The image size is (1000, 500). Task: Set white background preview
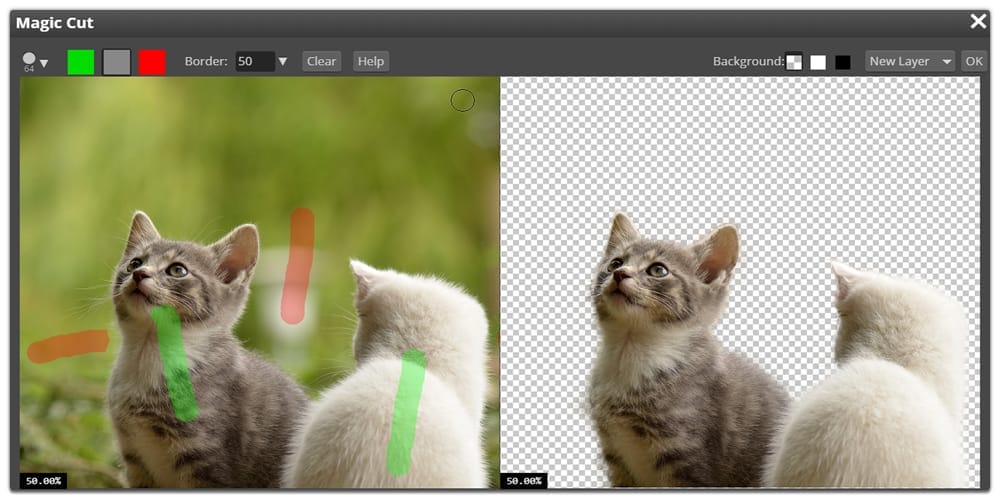click(818, 62)
